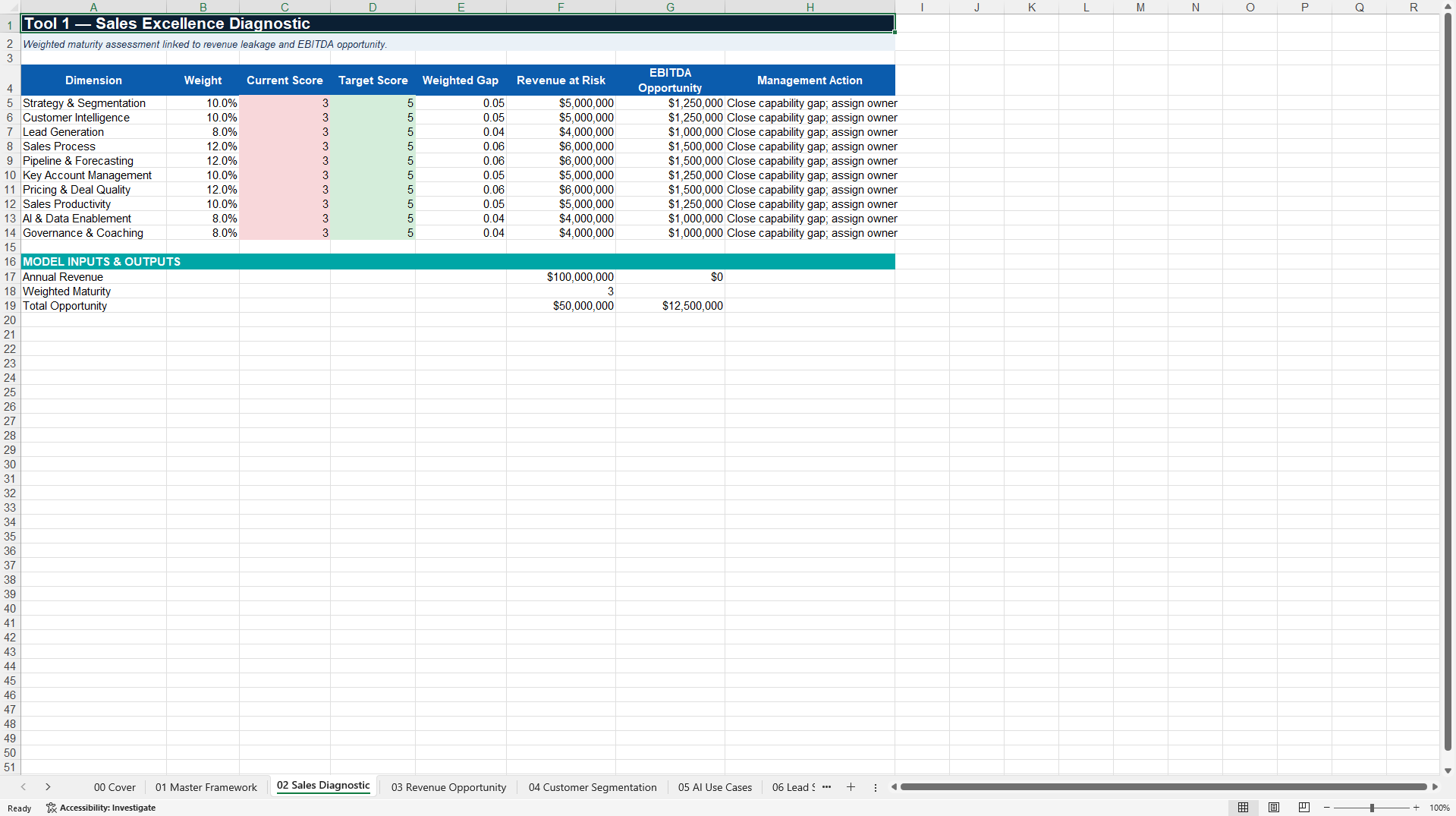1456x816 pixels.
Task: Select the $0 cell in Annual Revenue row
Action: coord(670,277)
